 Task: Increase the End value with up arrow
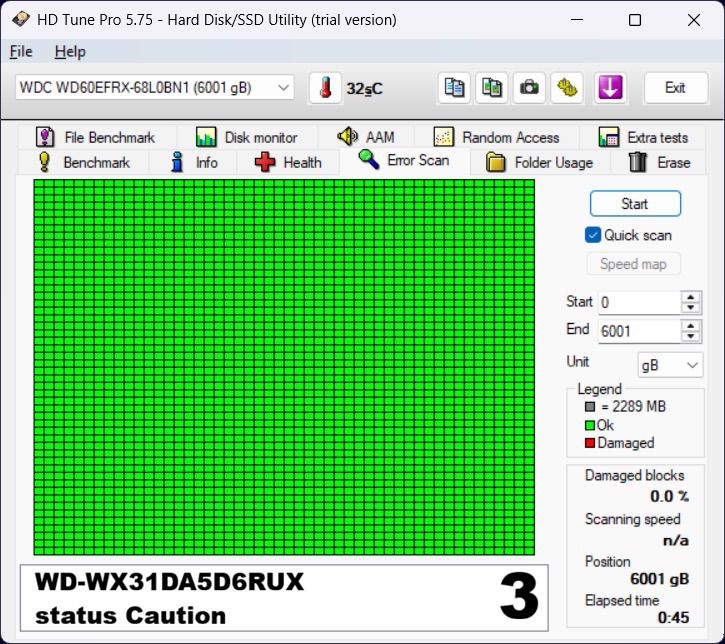coord(691,325)
